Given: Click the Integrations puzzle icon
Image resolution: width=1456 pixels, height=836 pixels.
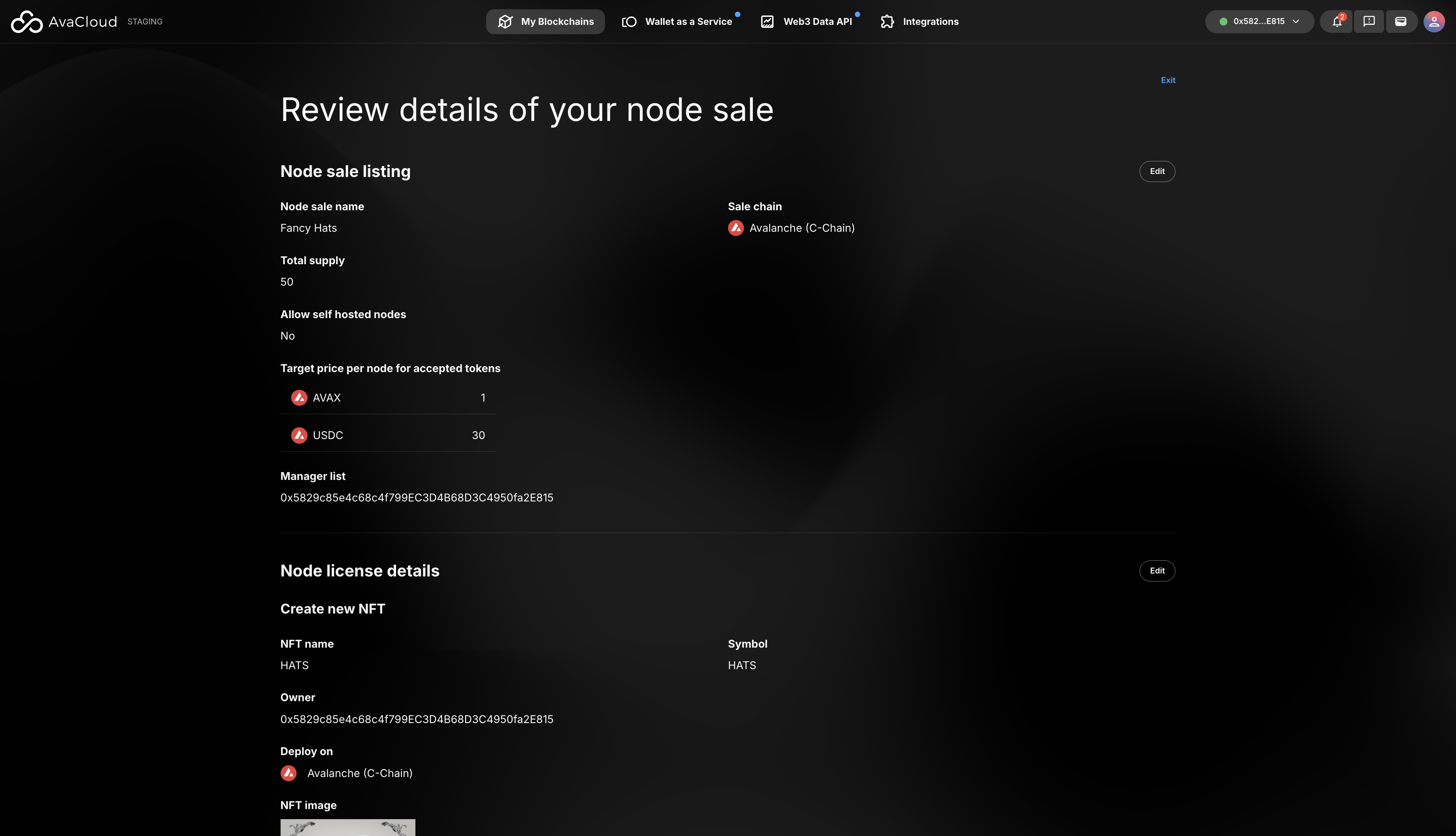Looking at the screenshot, I should pos(887,22).
